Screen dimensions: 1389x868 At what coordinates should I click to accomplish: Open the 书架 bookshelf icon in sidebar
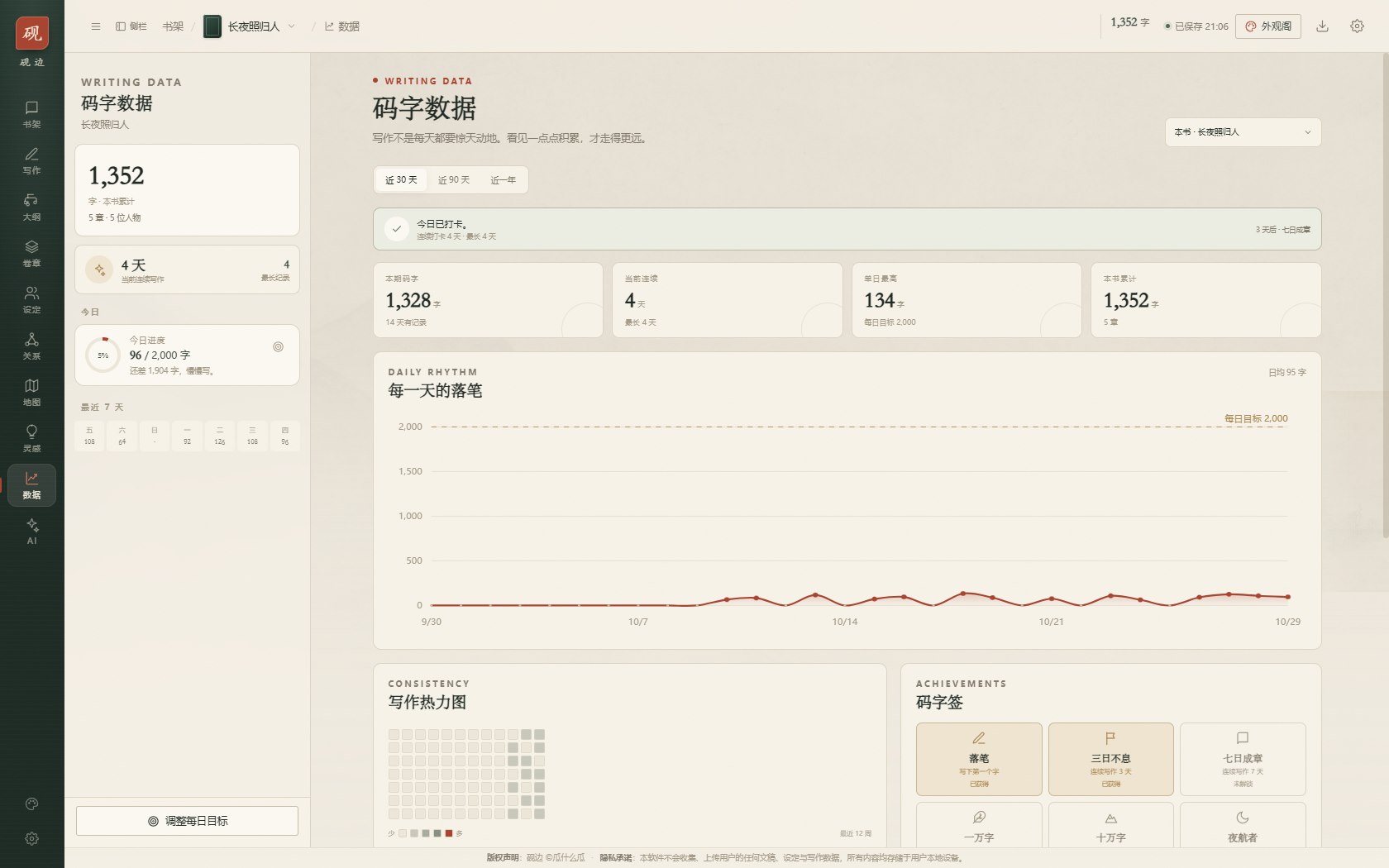[x=31, y=114]
